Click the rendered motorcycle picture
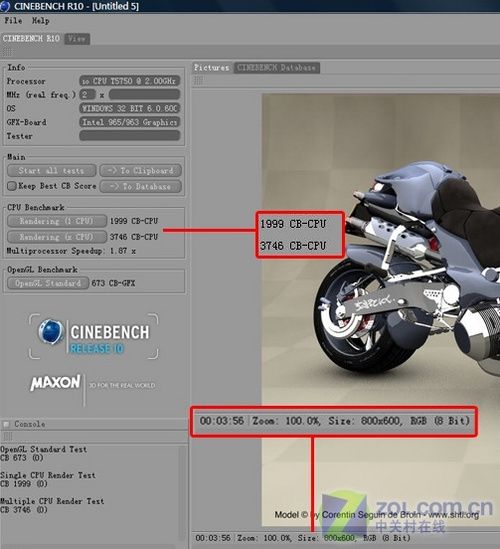Viewport: 500px width, 549px height. point(381,310)
